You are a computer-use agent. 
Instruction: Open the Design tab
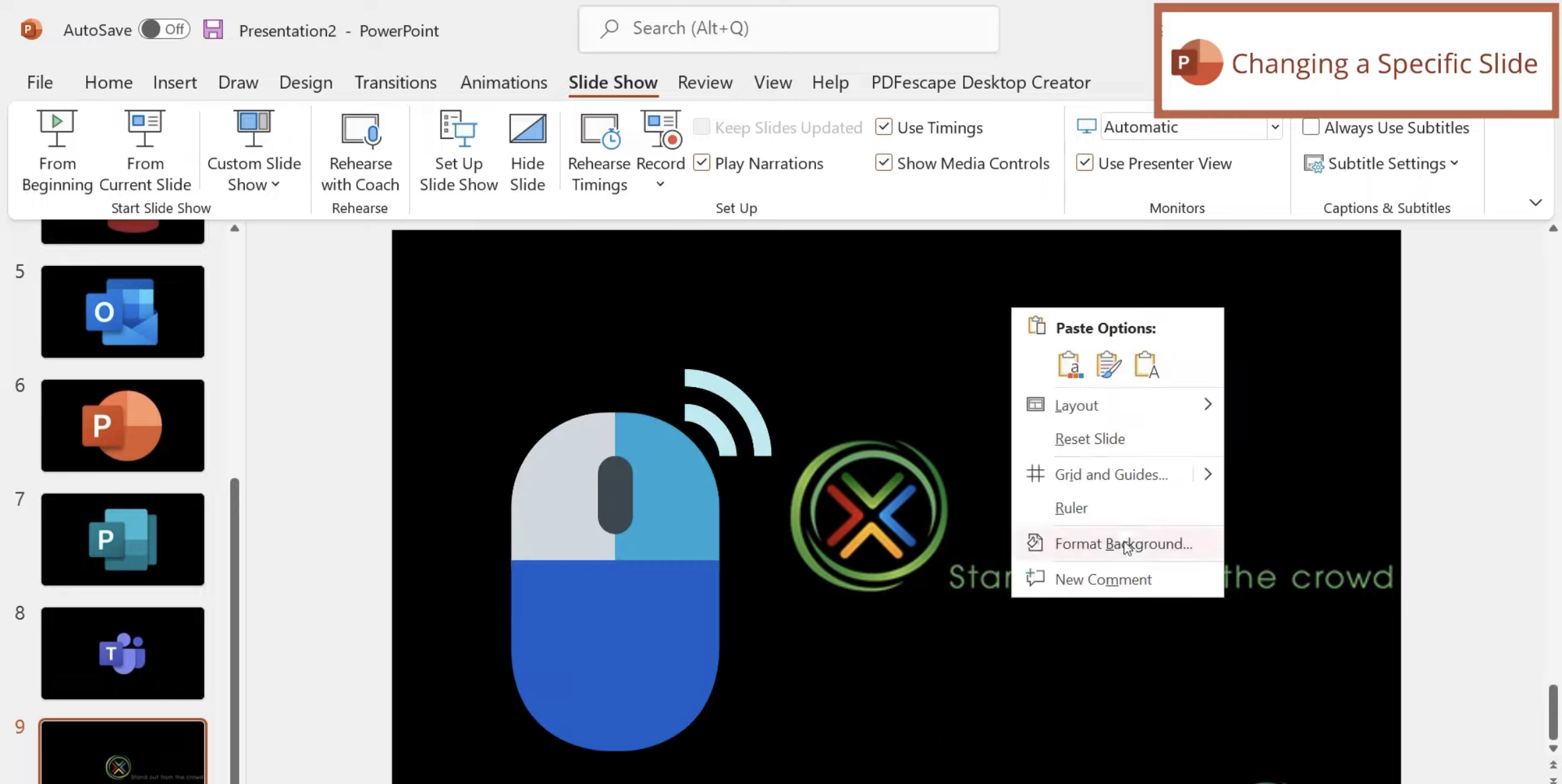(x=306, y=82)
